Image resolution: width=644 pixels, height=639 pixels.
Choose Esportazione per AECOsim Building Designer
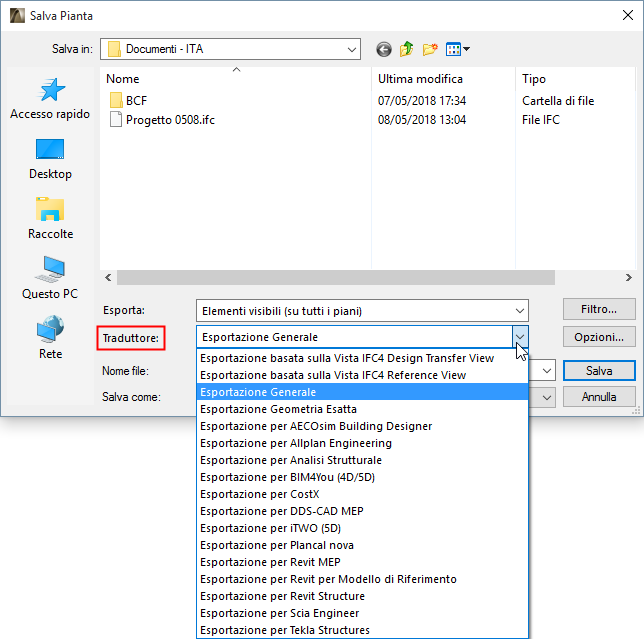362,426
